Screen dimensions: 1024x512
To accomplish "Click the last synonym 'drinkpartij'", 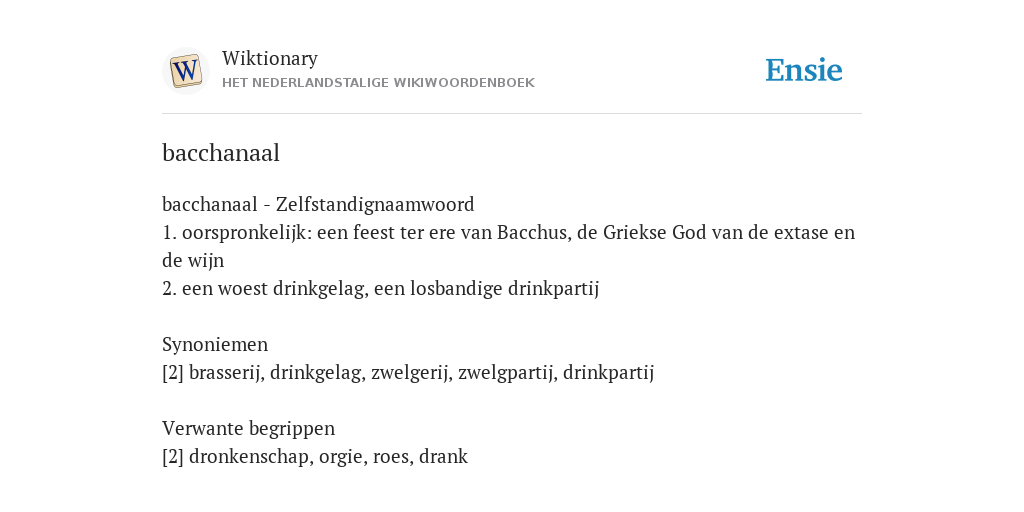I will (608, 372).
